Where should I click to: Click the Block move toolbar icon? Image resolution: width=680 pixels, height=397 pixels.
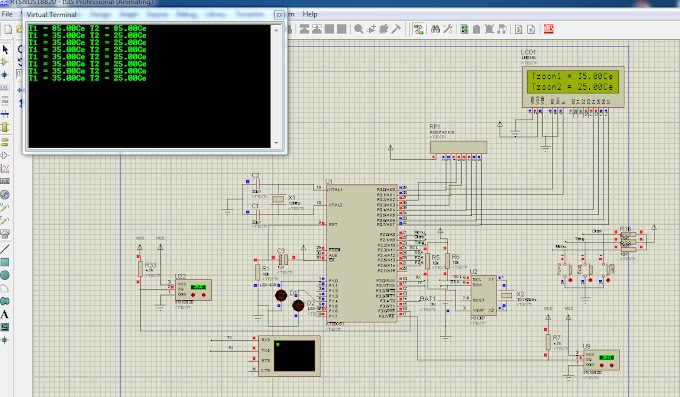click(x=317, y=29)
